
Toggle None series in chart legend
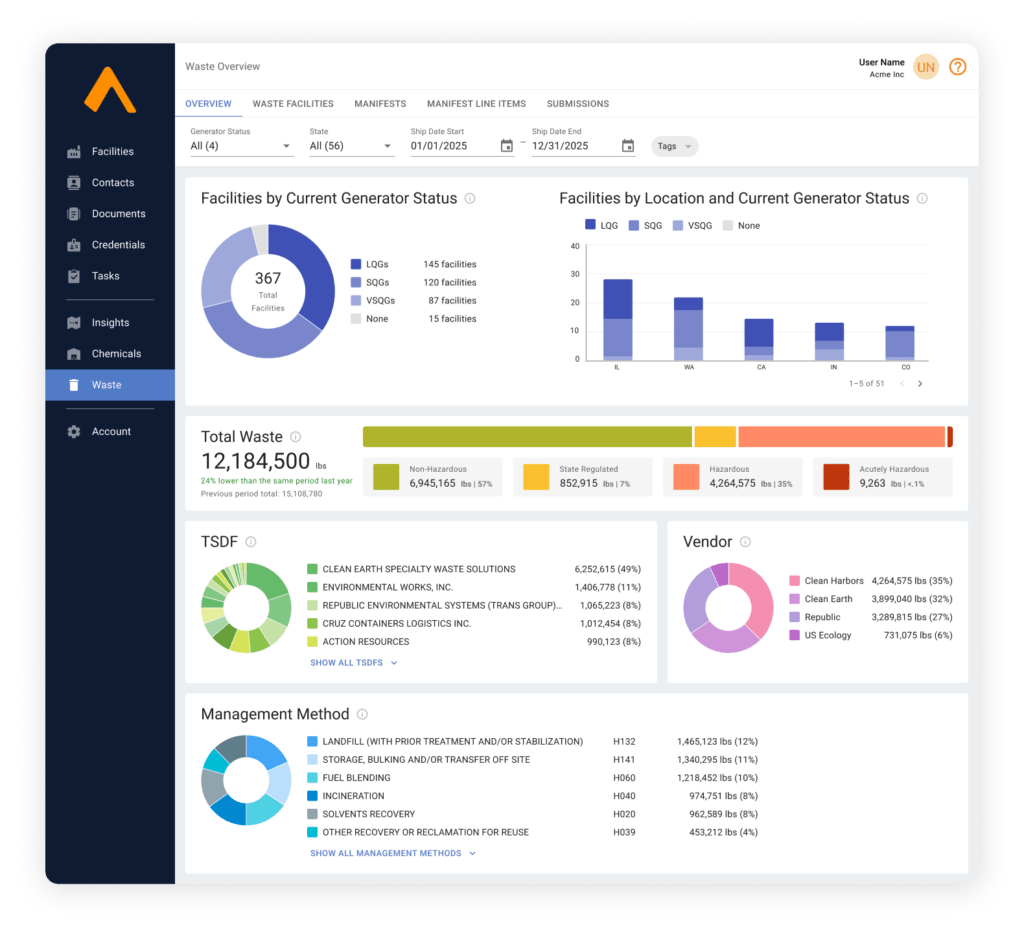pyautogui.click(x=740, y=226)
